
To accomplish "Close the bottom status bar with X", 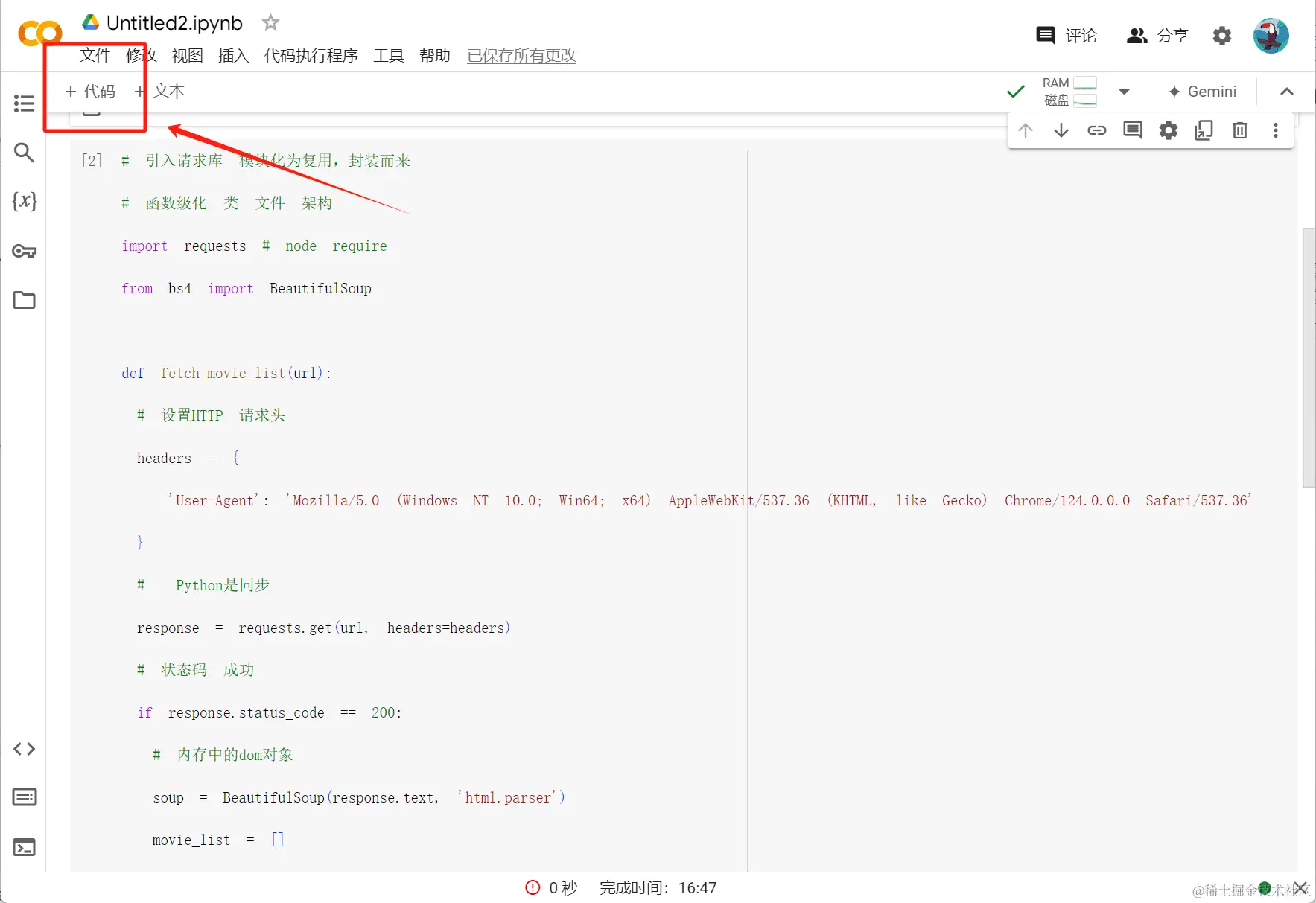I will point(1300,887).
